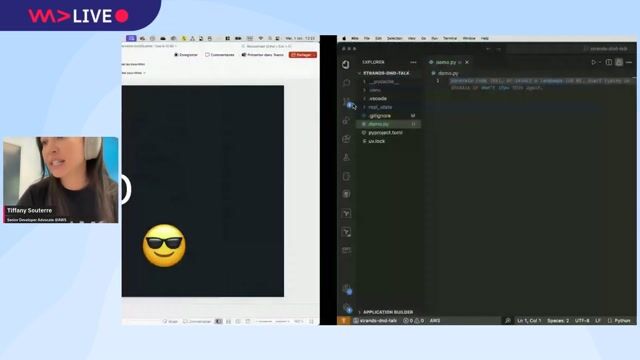Open the activity bar icon with the blue badge
Viewport: 640px width, 360px height.
pos(347,102)
